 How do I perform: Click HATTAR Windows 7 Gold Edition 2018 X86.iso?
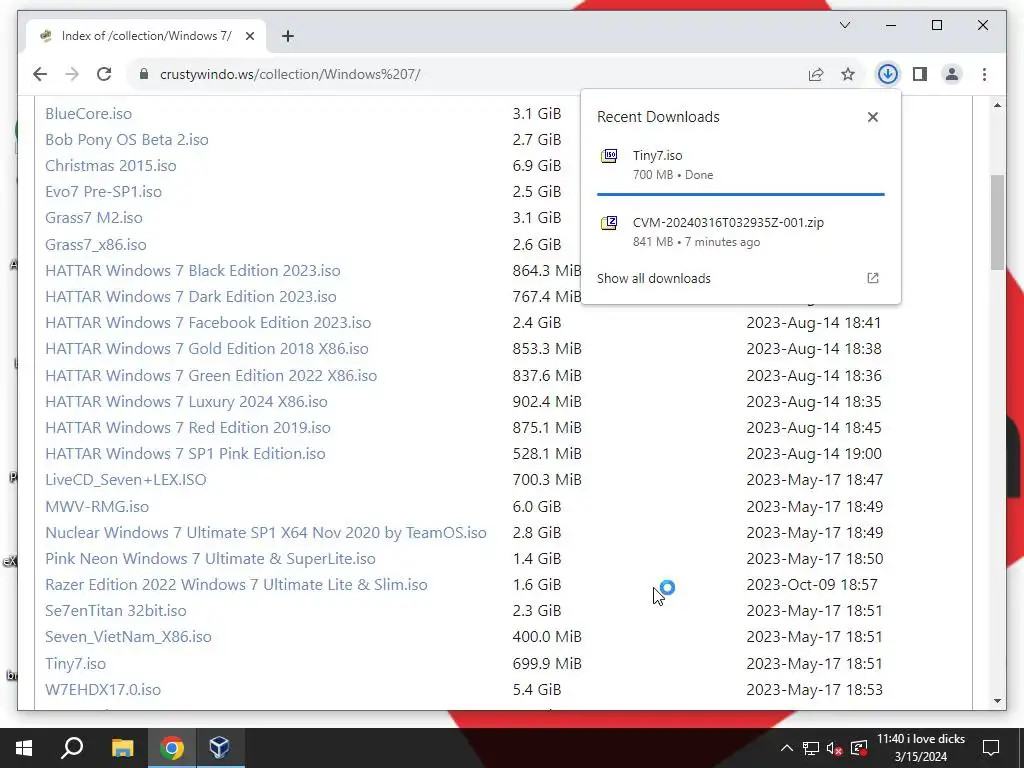pos(206,349)
